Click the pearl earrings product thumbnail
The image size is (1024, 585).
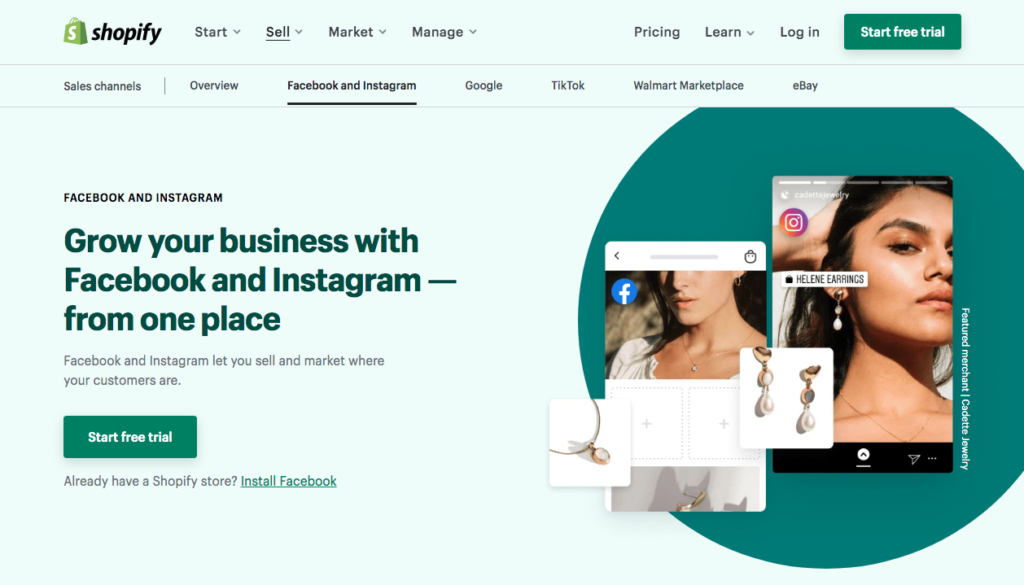(786, 398)
